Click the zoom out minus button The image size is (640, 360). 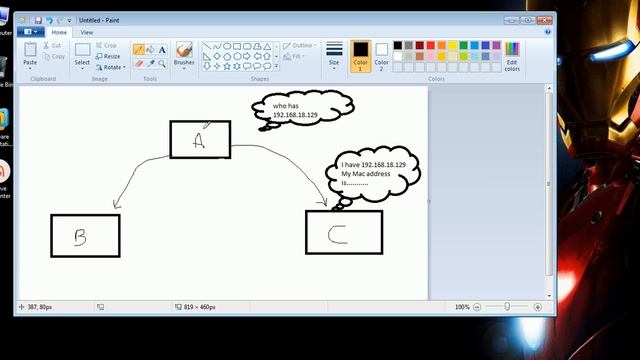pos(477,307)
